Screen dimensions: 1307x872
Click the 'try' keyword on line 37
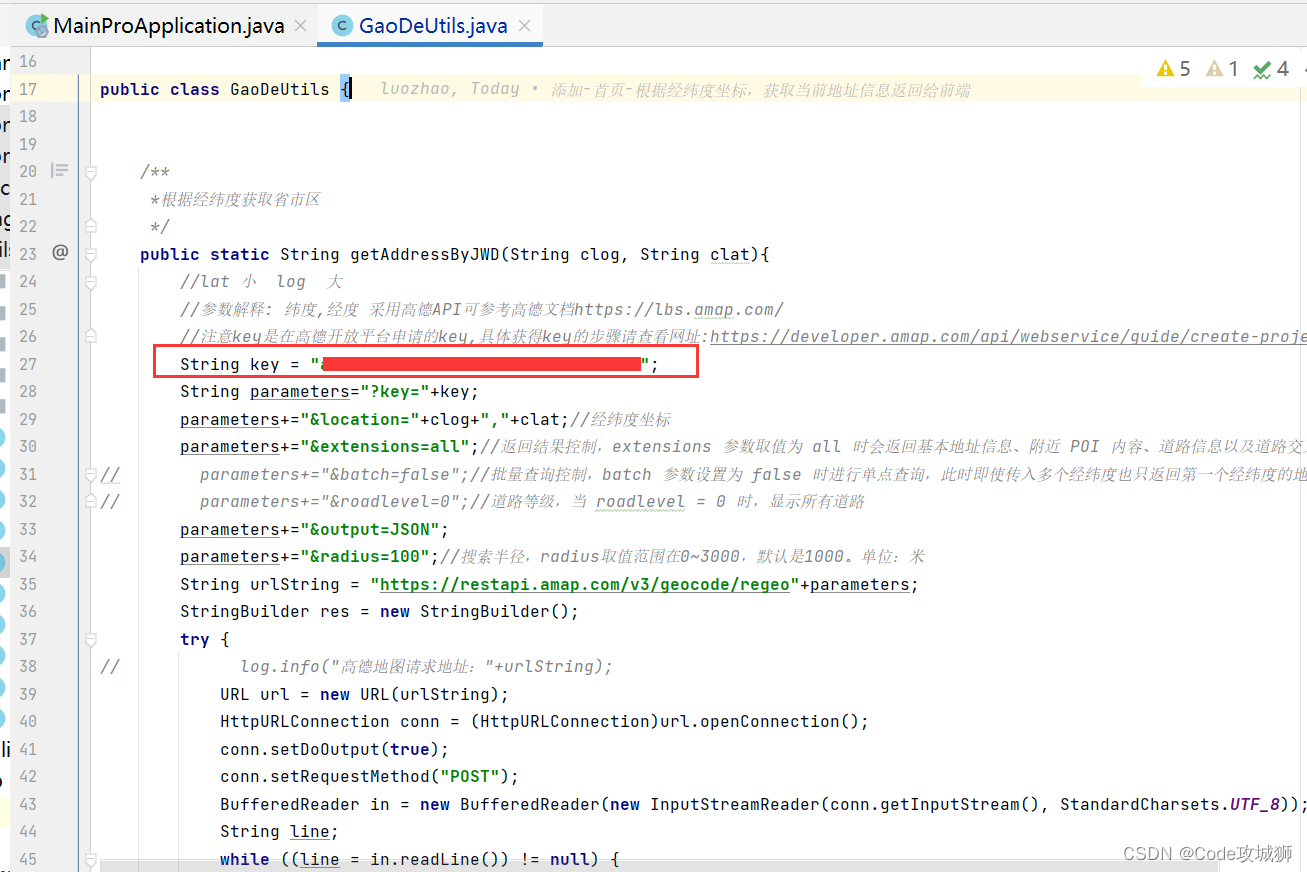tap(195, 639)
